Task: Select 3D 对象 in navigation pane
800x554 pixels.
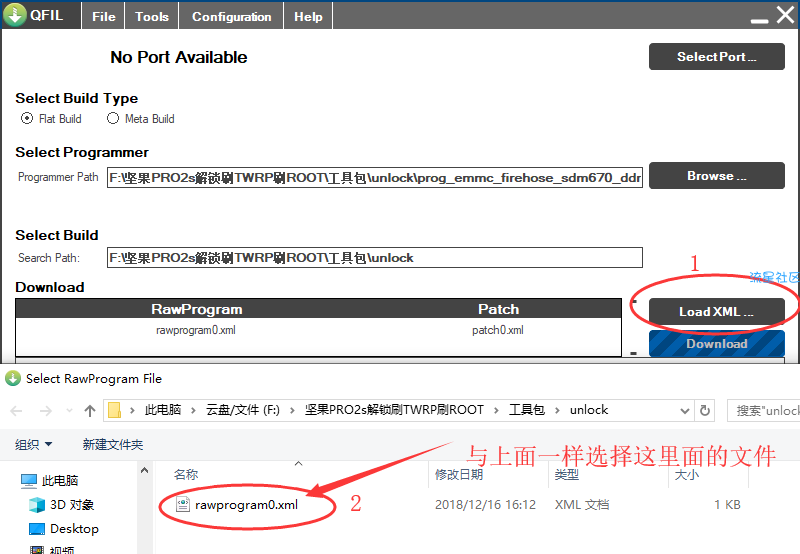Action: (x=62, y=505)
